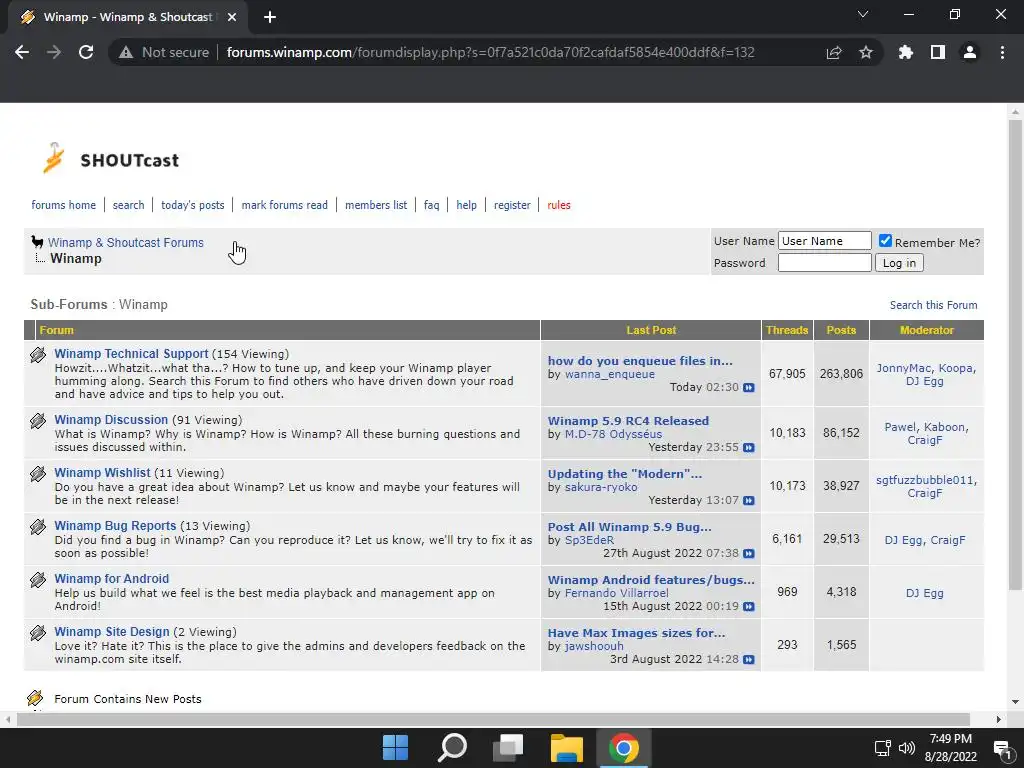Viewport: 1024px width, 768px height.
Task: Toggle Chrome side panel icon
Action: tap(938, 52)
